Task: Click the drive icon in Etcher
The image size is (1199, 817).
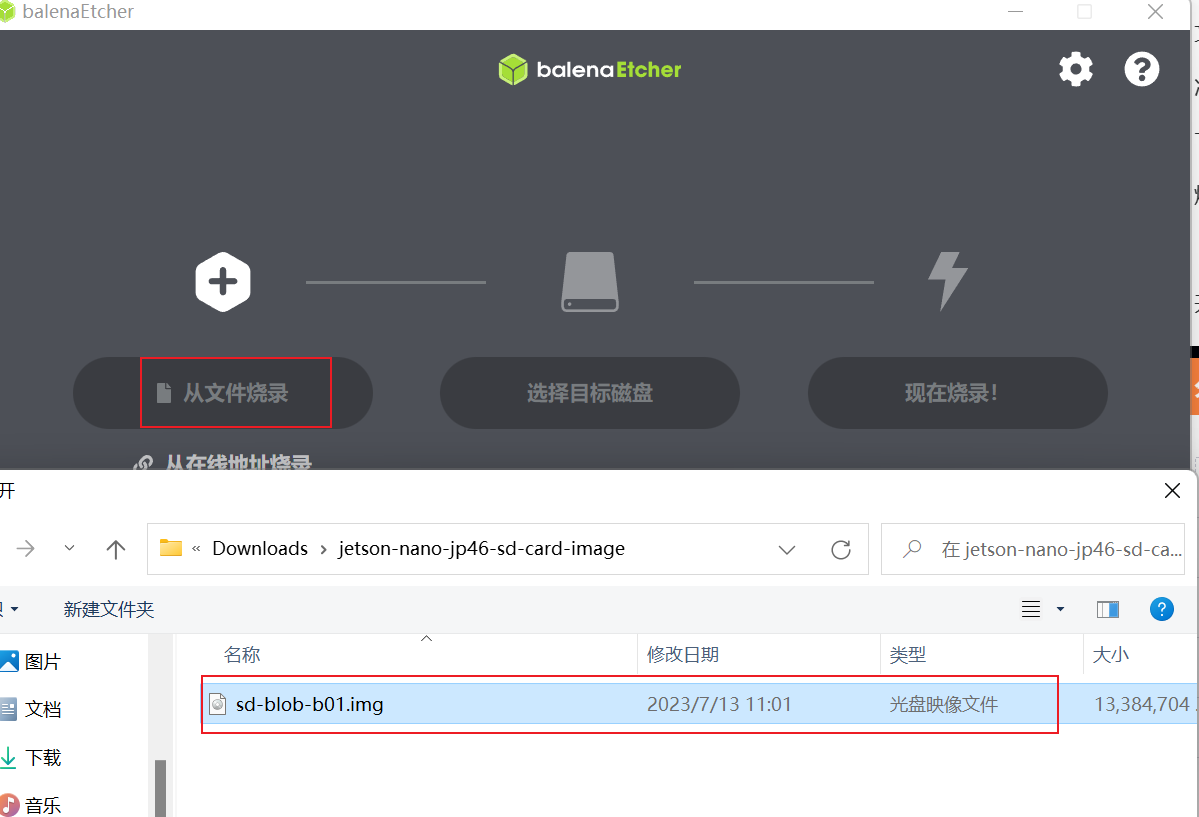Action: coord(590,282)
